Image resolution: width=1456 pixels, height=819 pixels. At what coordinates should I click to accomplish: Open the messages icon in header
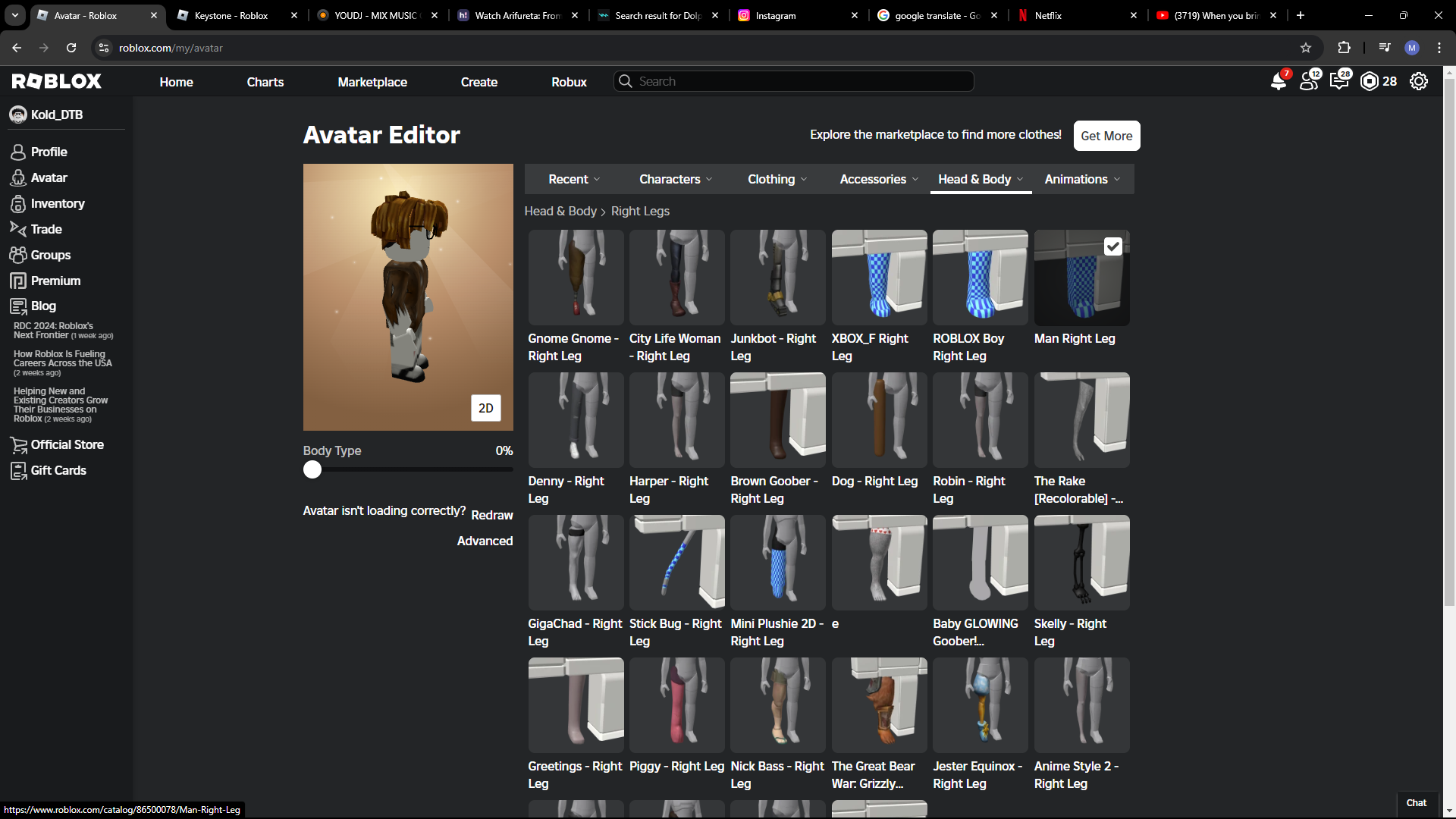(1340, 81)
